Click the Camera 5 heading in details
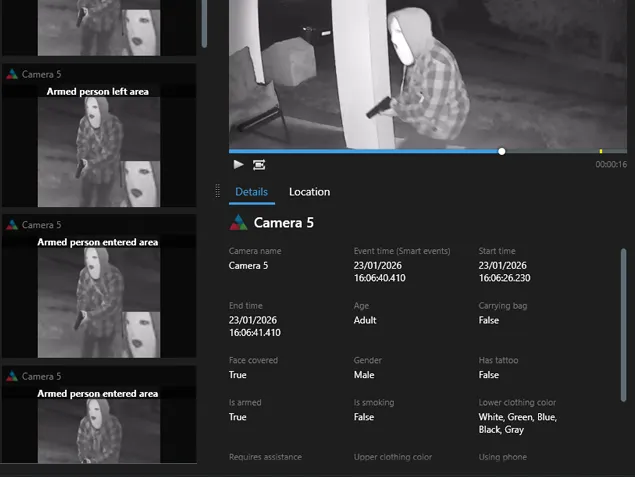This screenshot has height=477, width=635. pyautogui.click(x=283, y=222)
